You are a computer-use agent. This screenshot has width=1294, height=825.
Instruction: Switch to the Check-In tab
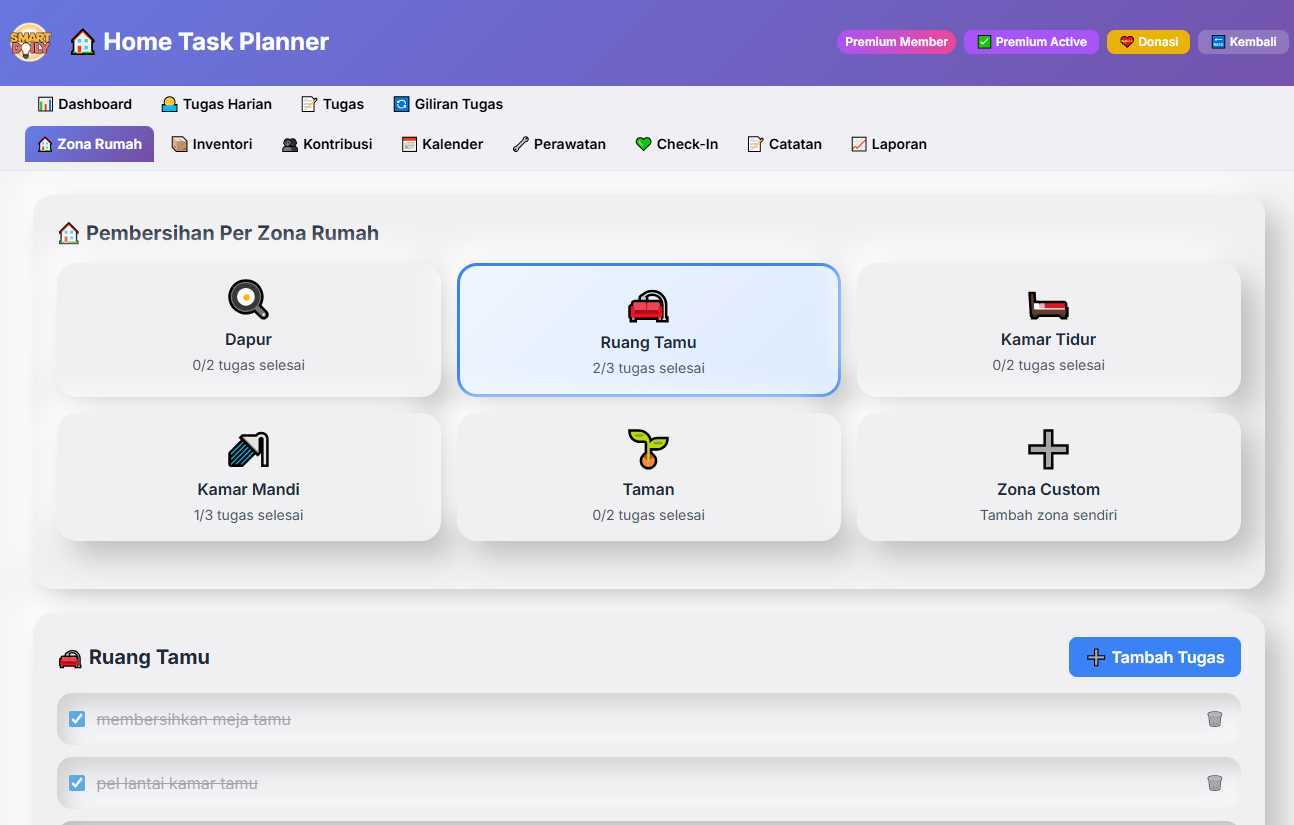[x=677, y=144]
